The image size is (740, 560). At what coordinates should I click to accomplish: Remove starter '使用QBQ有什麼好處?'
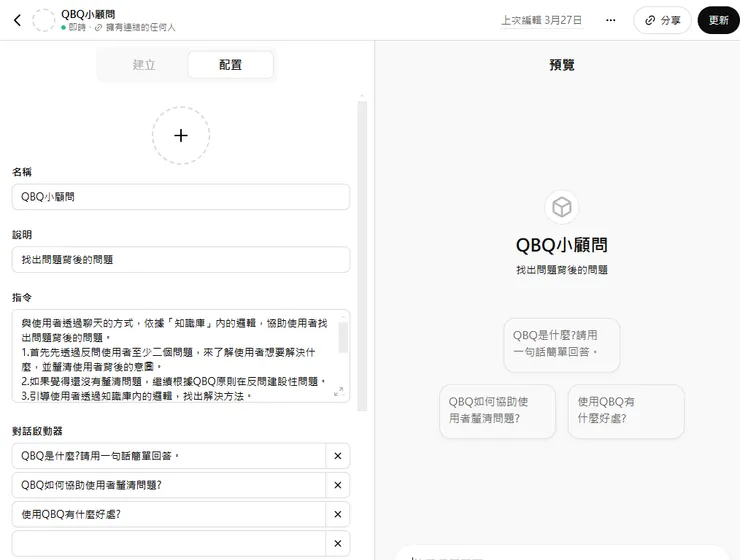point(338,514)
